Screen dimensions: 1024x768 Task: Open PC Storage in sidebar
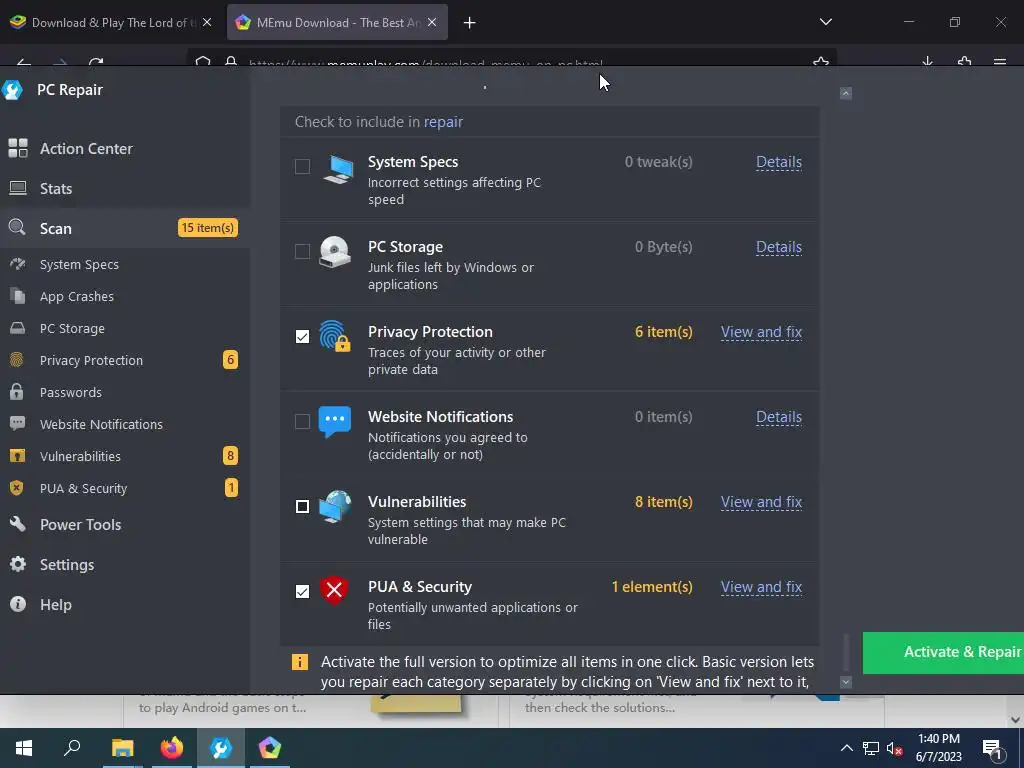click(x=72, y=328)
